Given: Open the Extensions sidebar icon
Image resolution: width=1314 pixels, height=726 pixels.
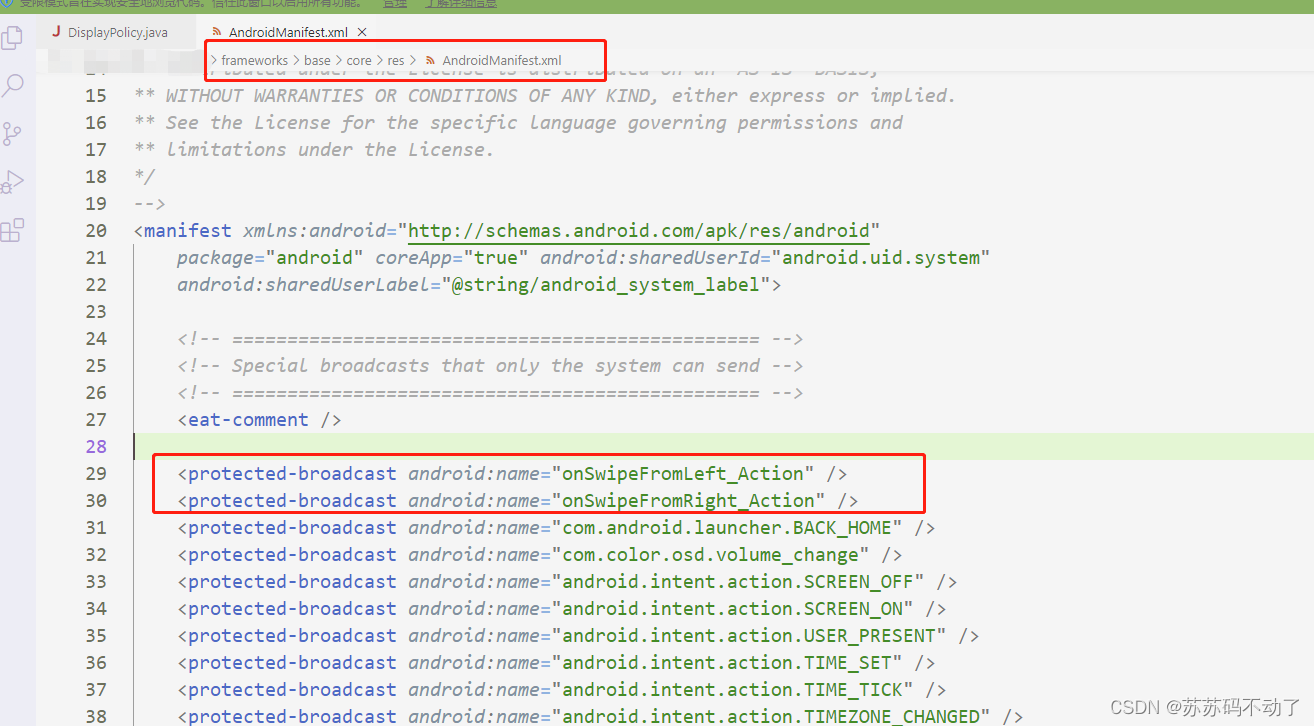Looking at the screenshot, I should tap(13, 229).
